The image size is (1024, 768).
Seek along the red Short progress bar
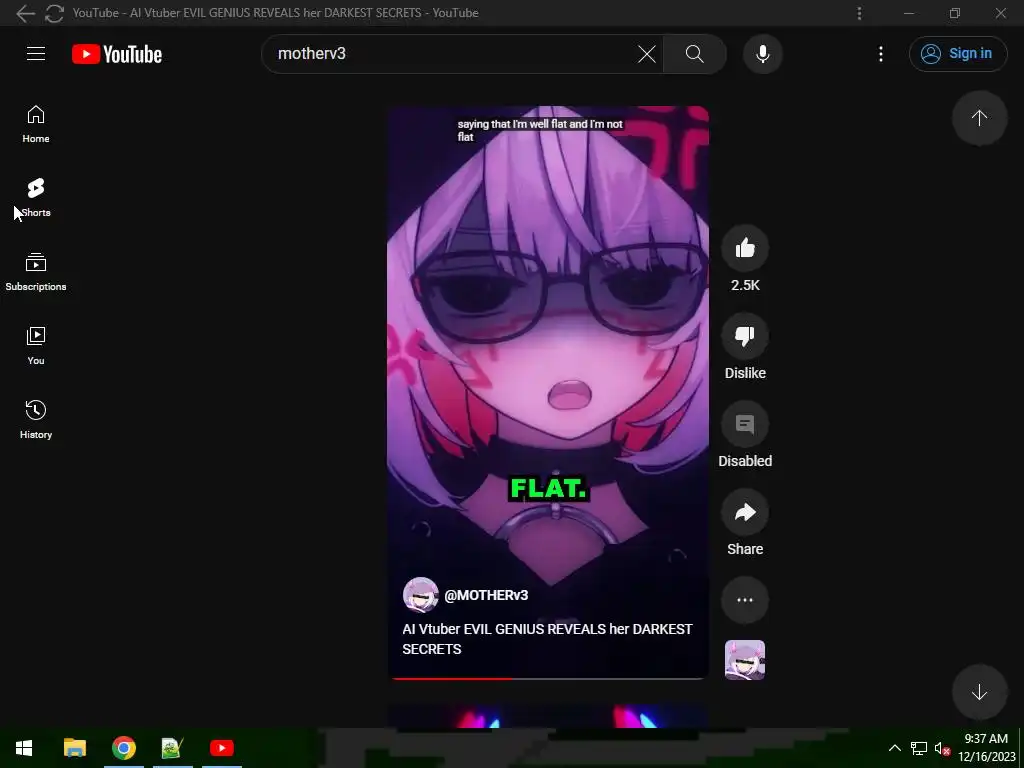click(x=548, y=679)
